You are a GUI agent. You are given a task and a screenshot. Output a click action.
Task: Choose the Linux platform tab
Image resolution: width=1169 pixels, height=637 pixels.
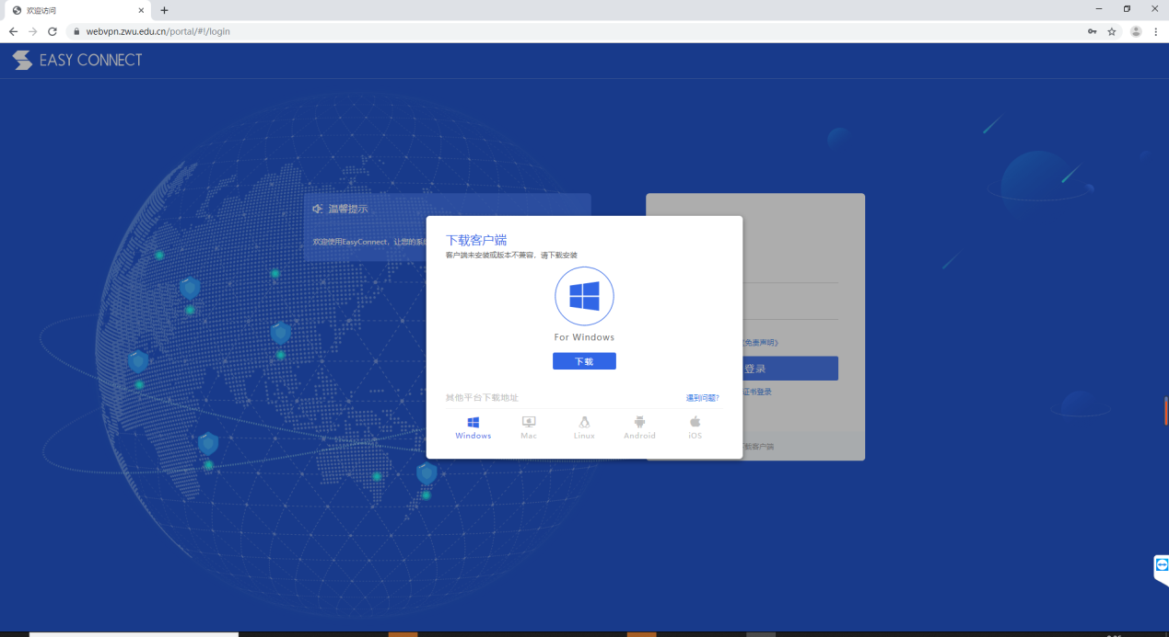584,428
